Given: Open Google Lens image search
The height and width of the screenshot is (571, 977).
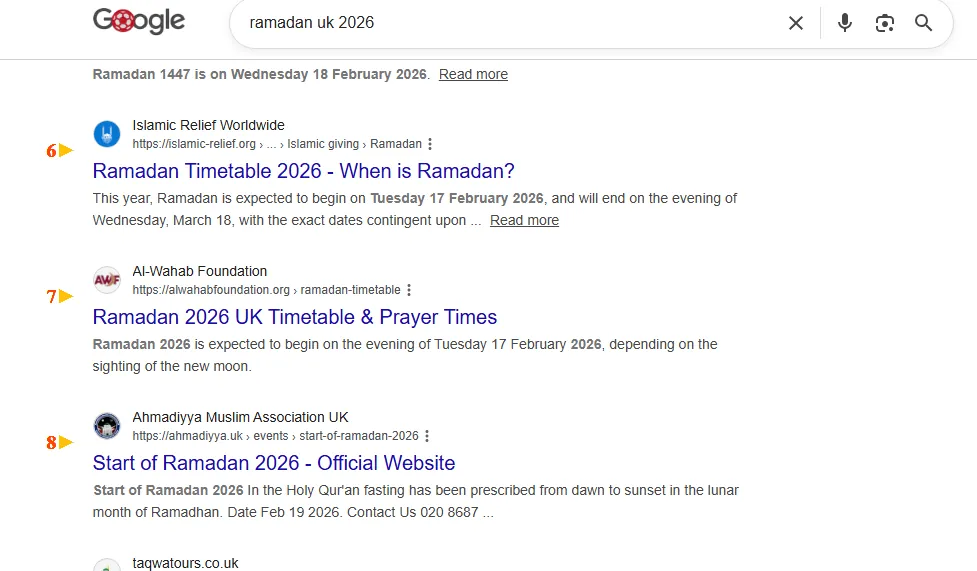Looking at the screenshot, I should click(x=884, y=23).
